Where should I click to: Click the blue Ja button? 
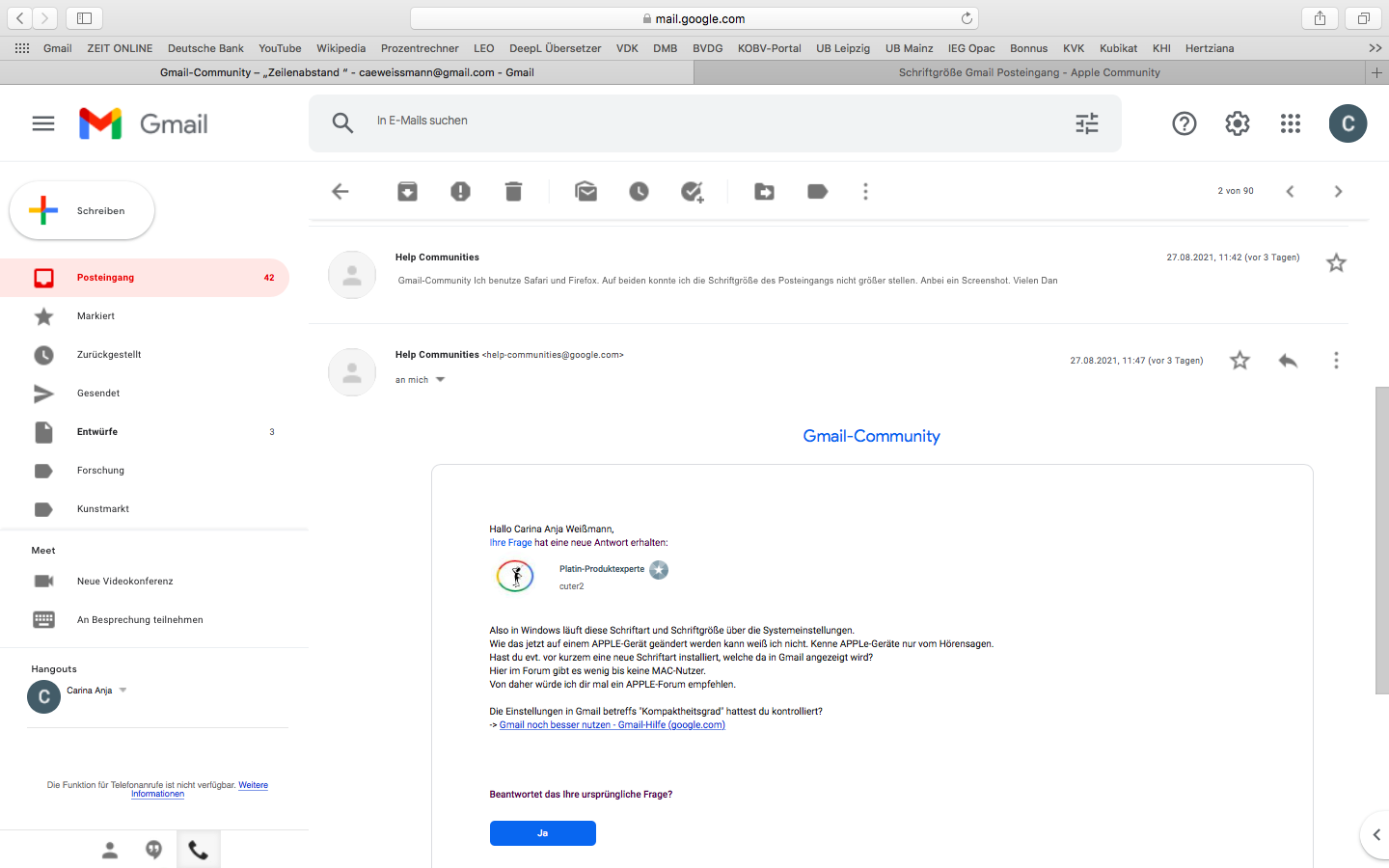tap(542, 833)
